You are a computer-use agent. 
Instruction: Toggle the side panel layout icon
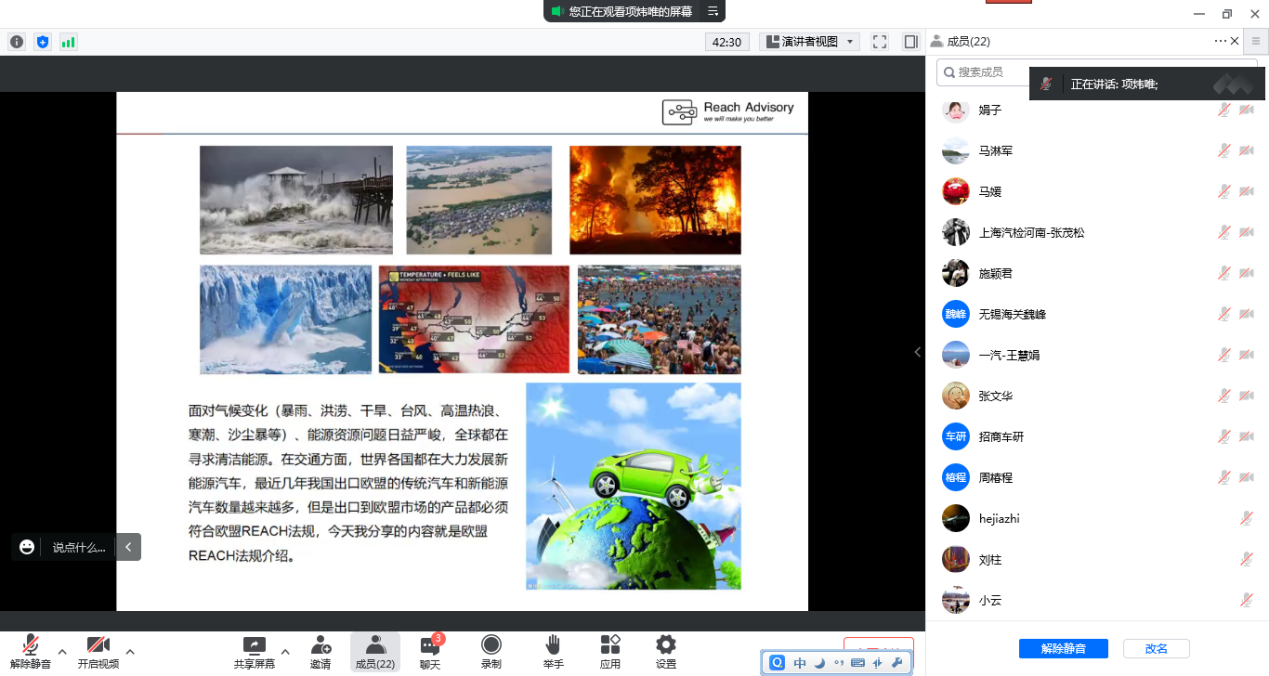(x=910, y=42)
